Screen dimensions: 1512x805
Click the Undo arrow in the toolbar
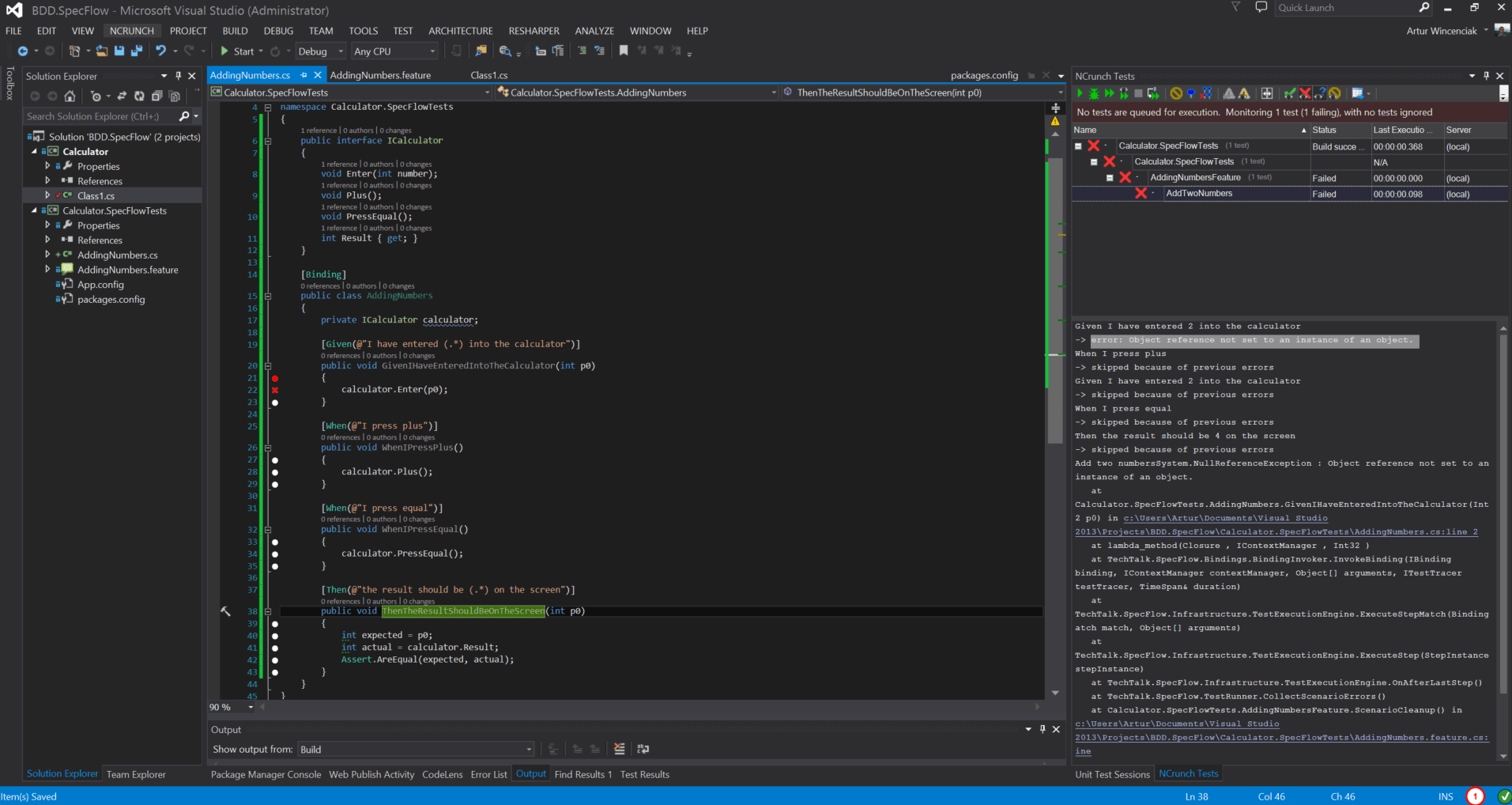[x=160, y=51]
